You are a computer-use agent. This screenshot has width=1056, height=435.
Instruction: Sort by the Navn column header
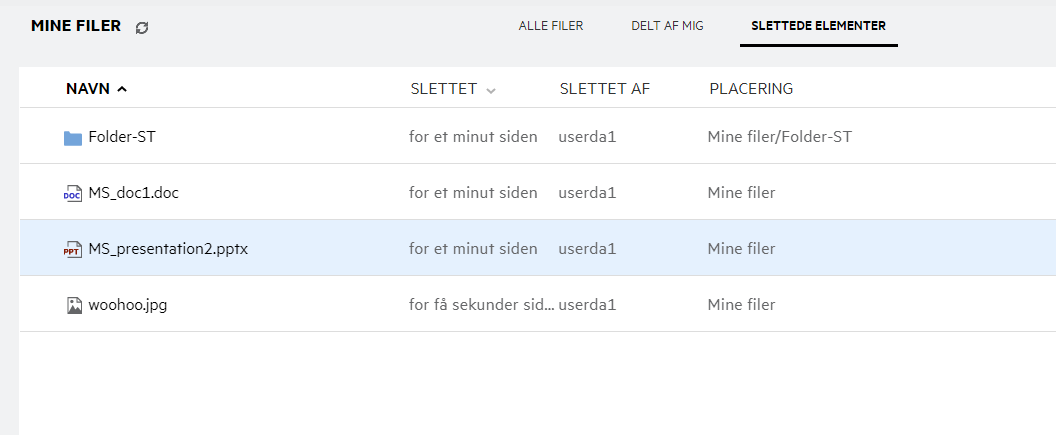pos(87,89)
